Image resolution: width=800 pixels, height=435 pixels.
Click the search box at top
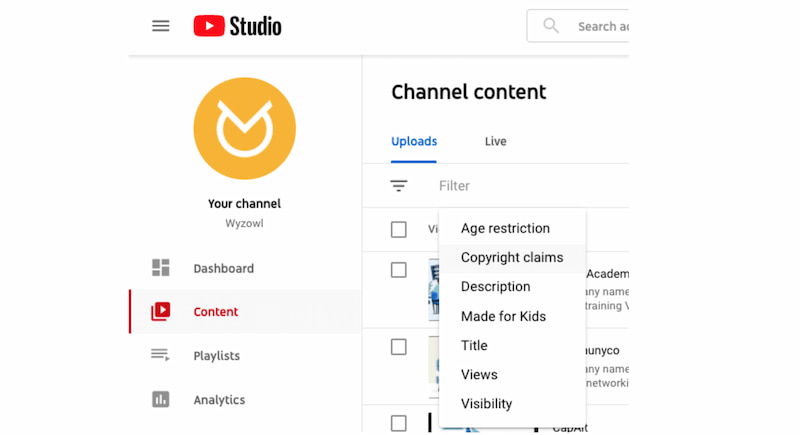(578, 25)
